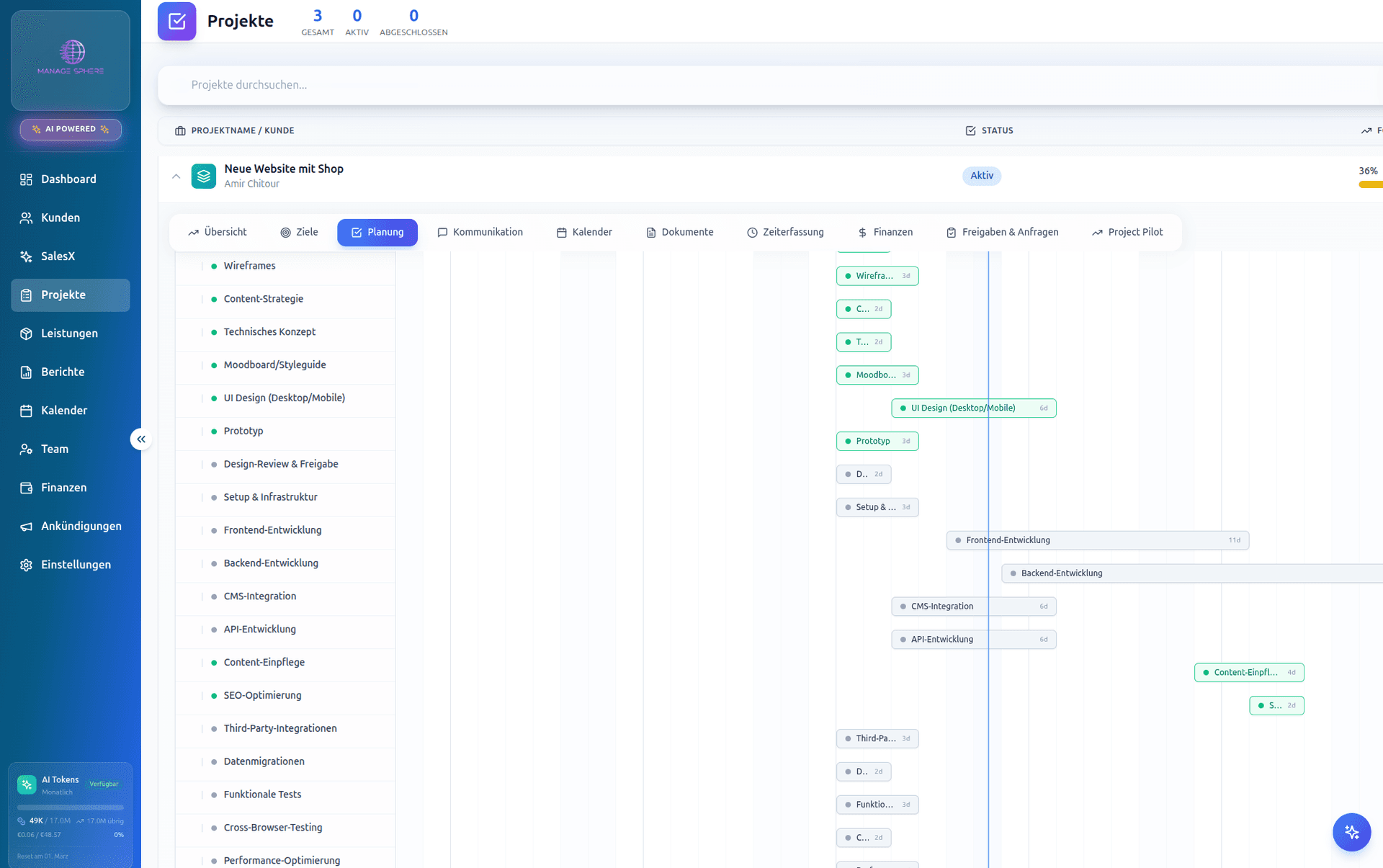Click the floating AI sparkle assistant button
This screenshot has height=868, width=1383.
(1351, 832)
